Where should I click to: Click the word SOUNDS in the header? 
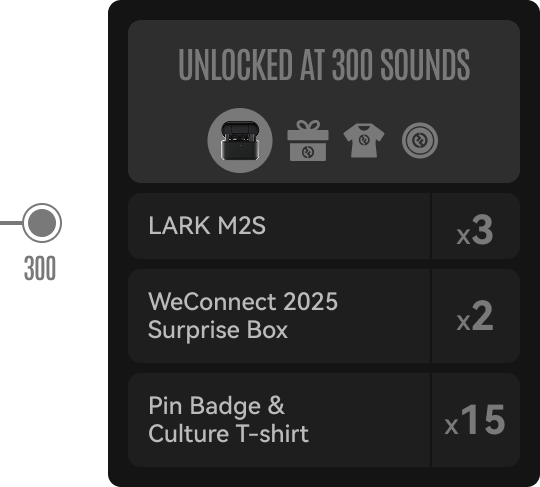click(x=425, y=64)
